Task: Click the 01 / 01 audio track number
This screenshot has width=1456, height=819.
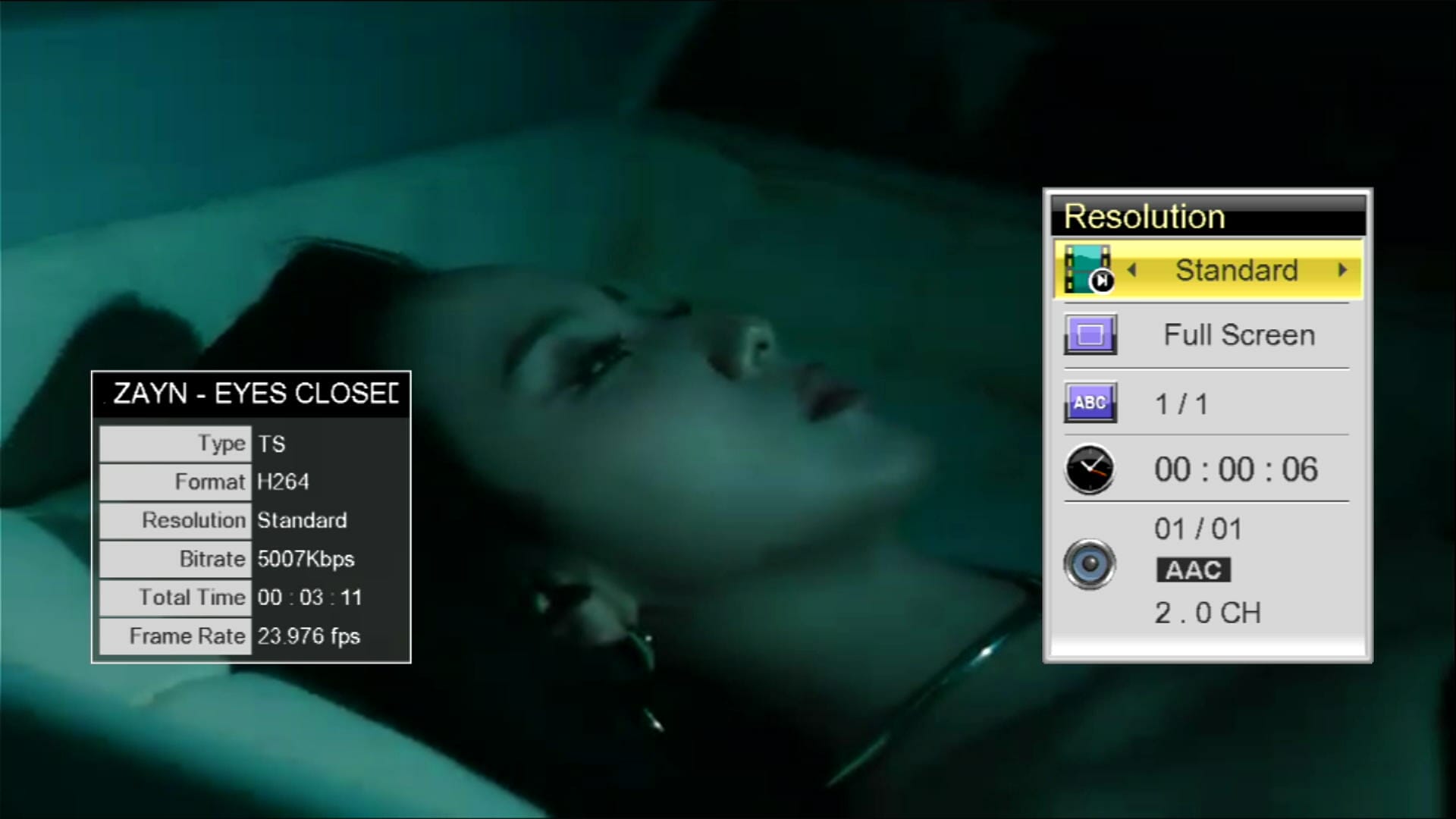Action: tap(1197, 529)
